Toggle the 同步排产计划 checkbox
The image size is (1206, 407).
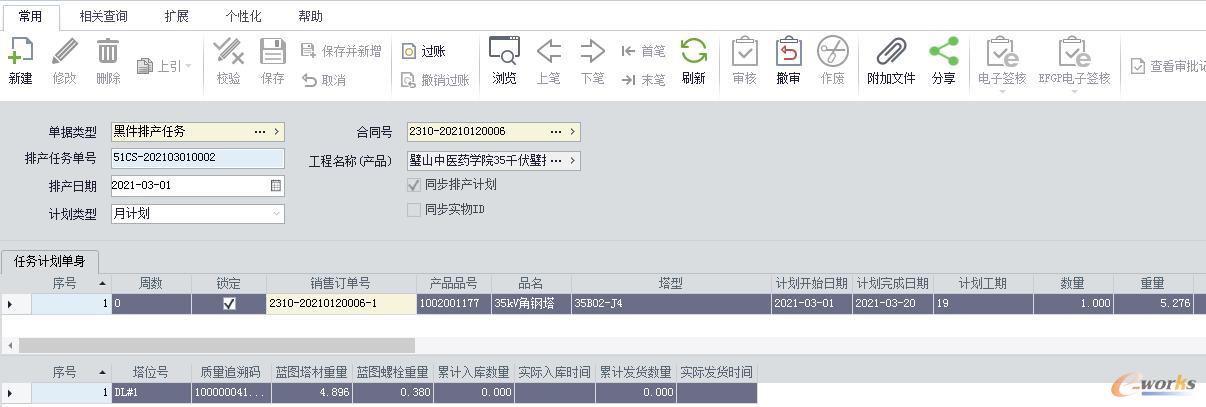414,185
